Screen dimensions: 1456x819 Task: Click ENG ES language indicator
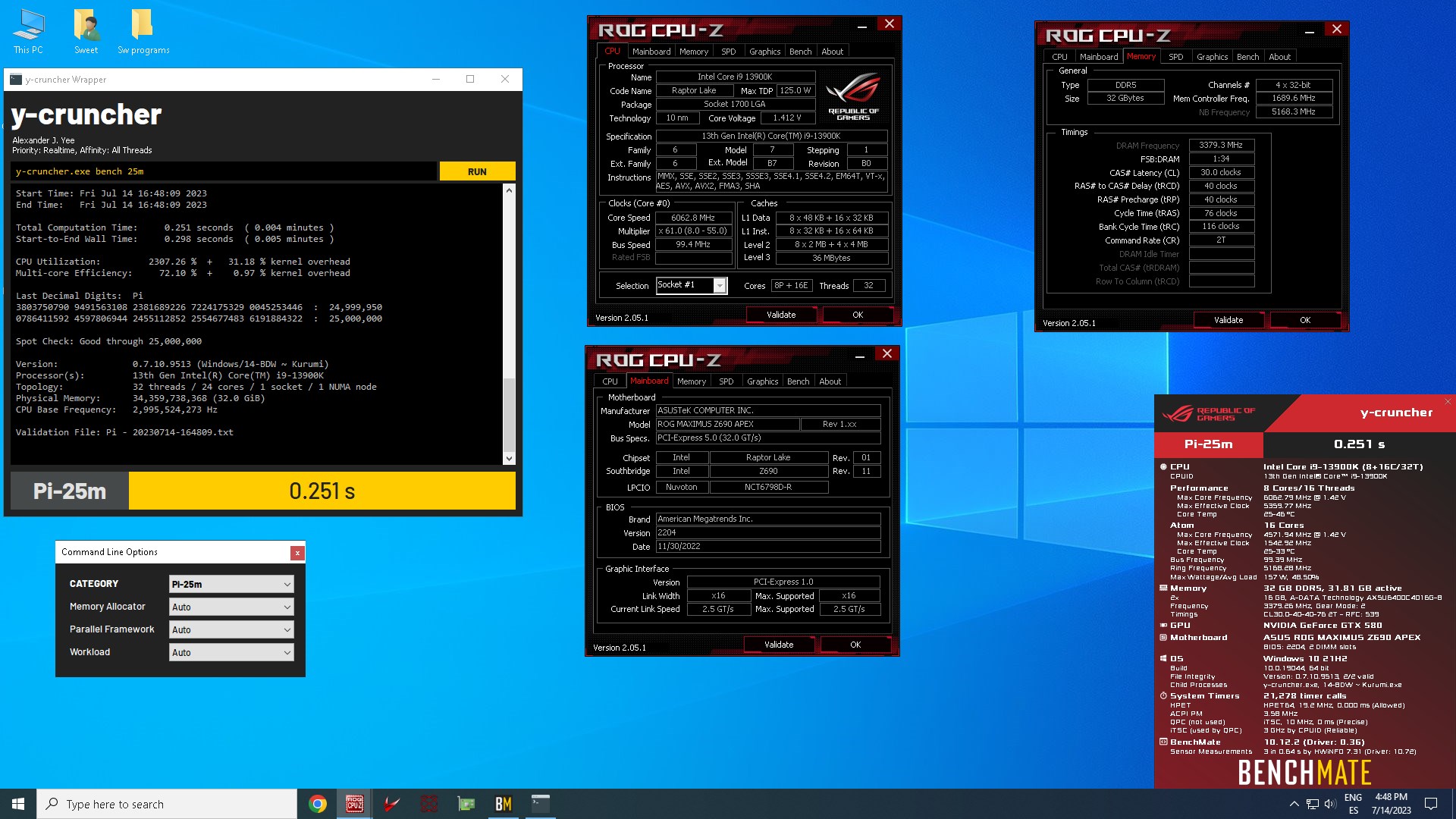click(x=1353, y=804)
